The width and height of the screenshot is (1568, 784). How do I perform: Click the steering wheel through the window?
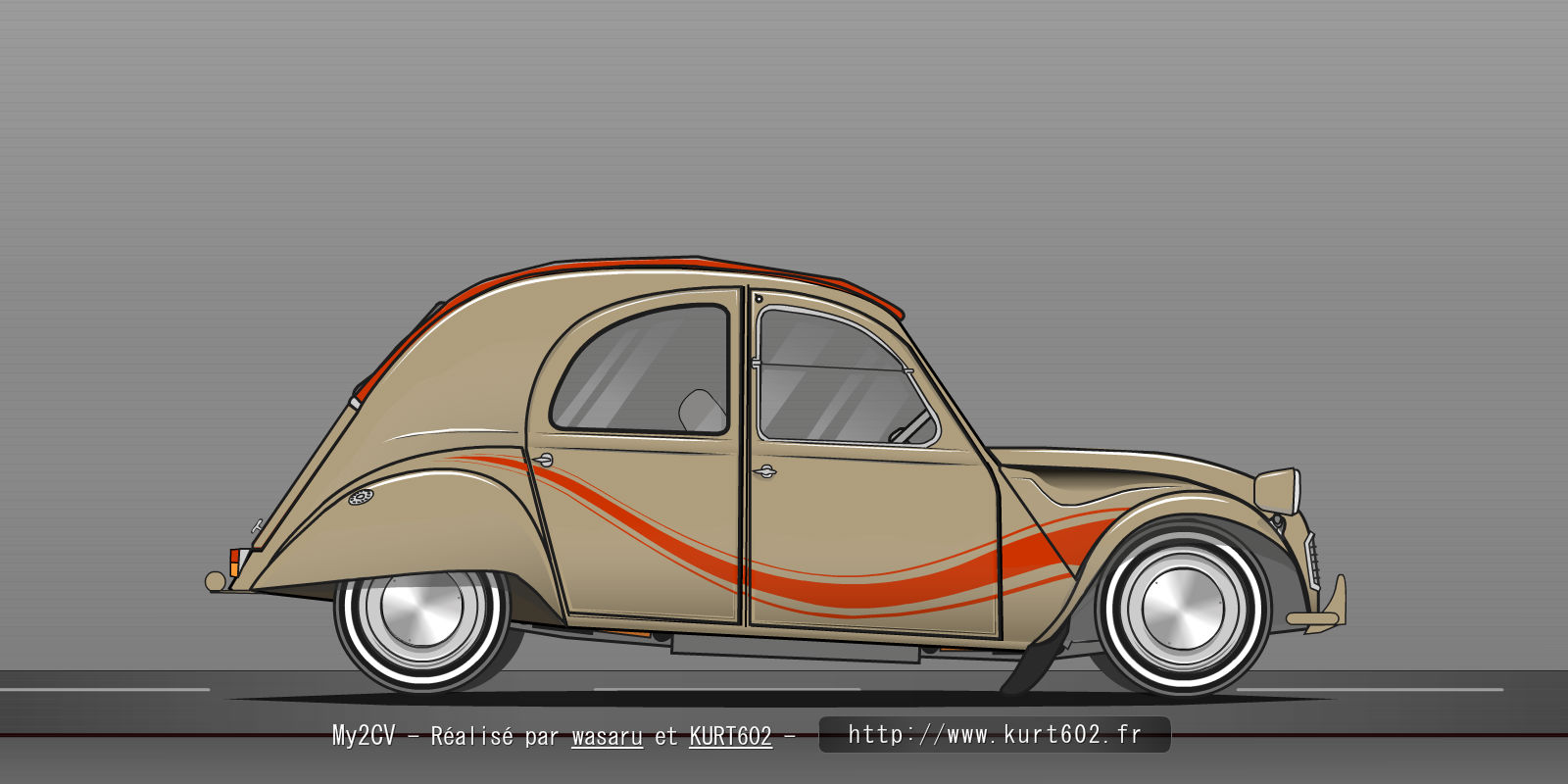tap(911, 426)
